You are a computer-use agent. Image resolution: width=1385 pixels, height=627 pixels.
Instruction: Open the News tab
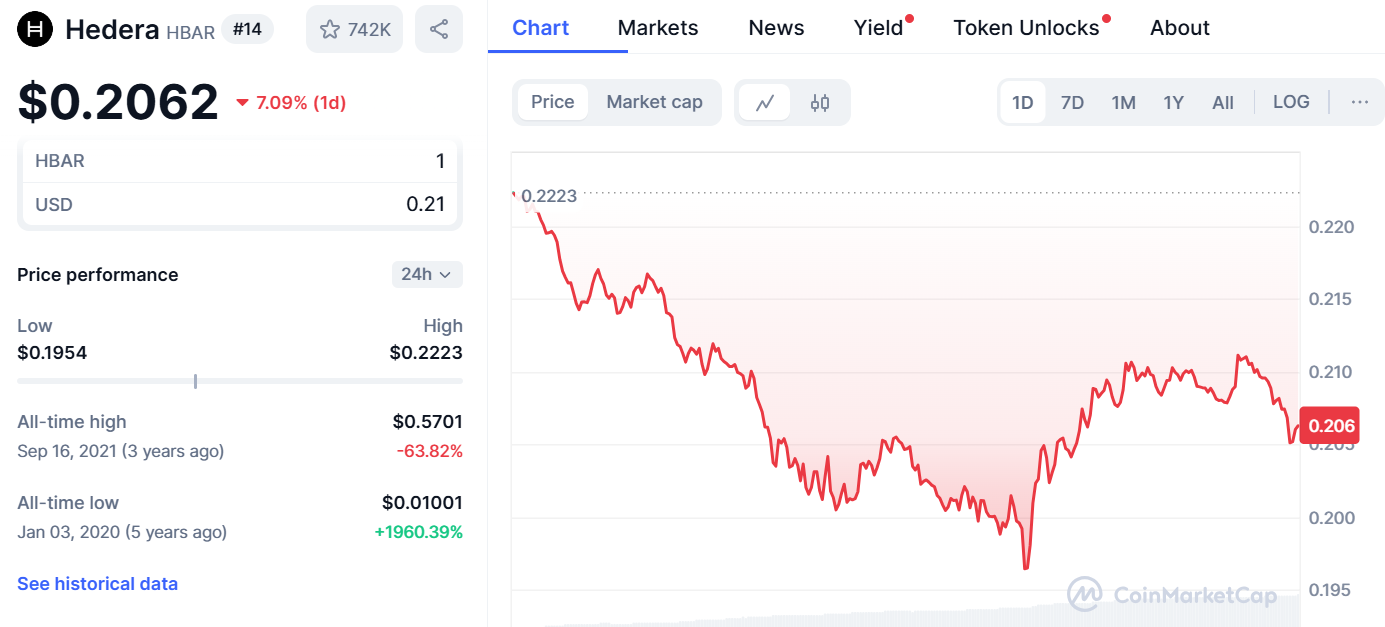(776, 28)
